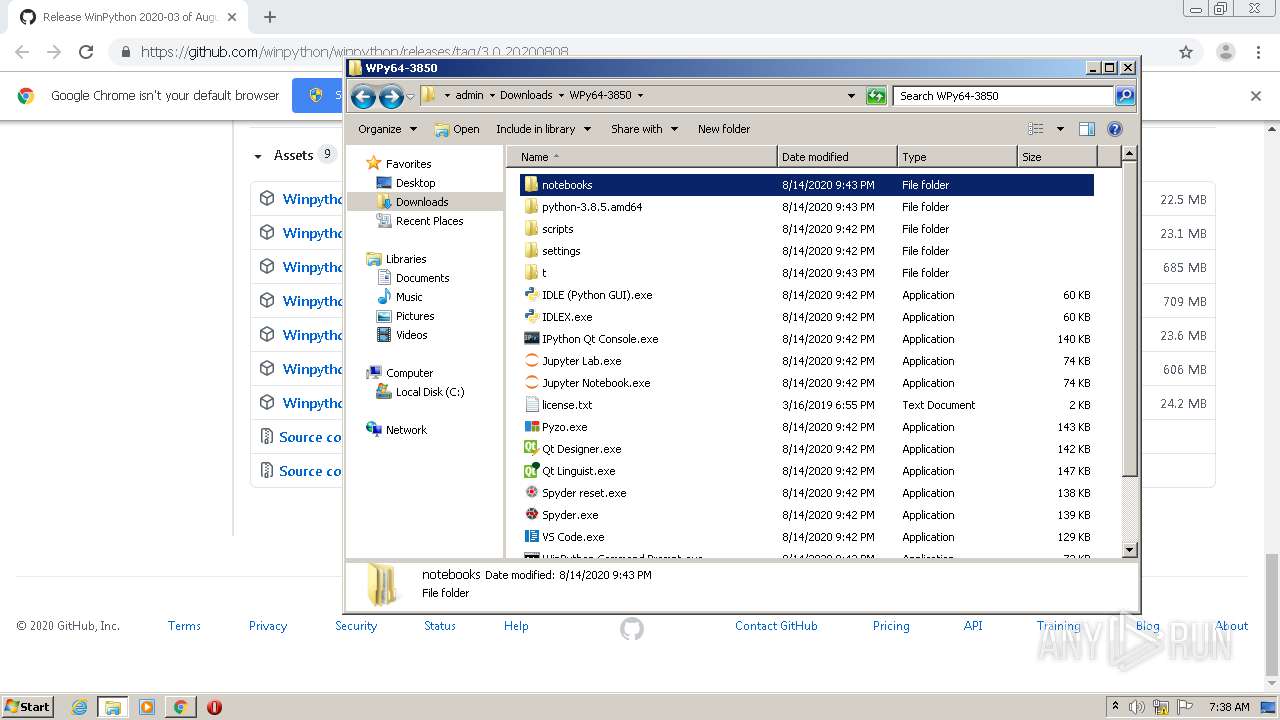The height and width of the screenshot is (720, 1280).
Task: Sort files by the Name column header
Action: [x=642, y=157]
